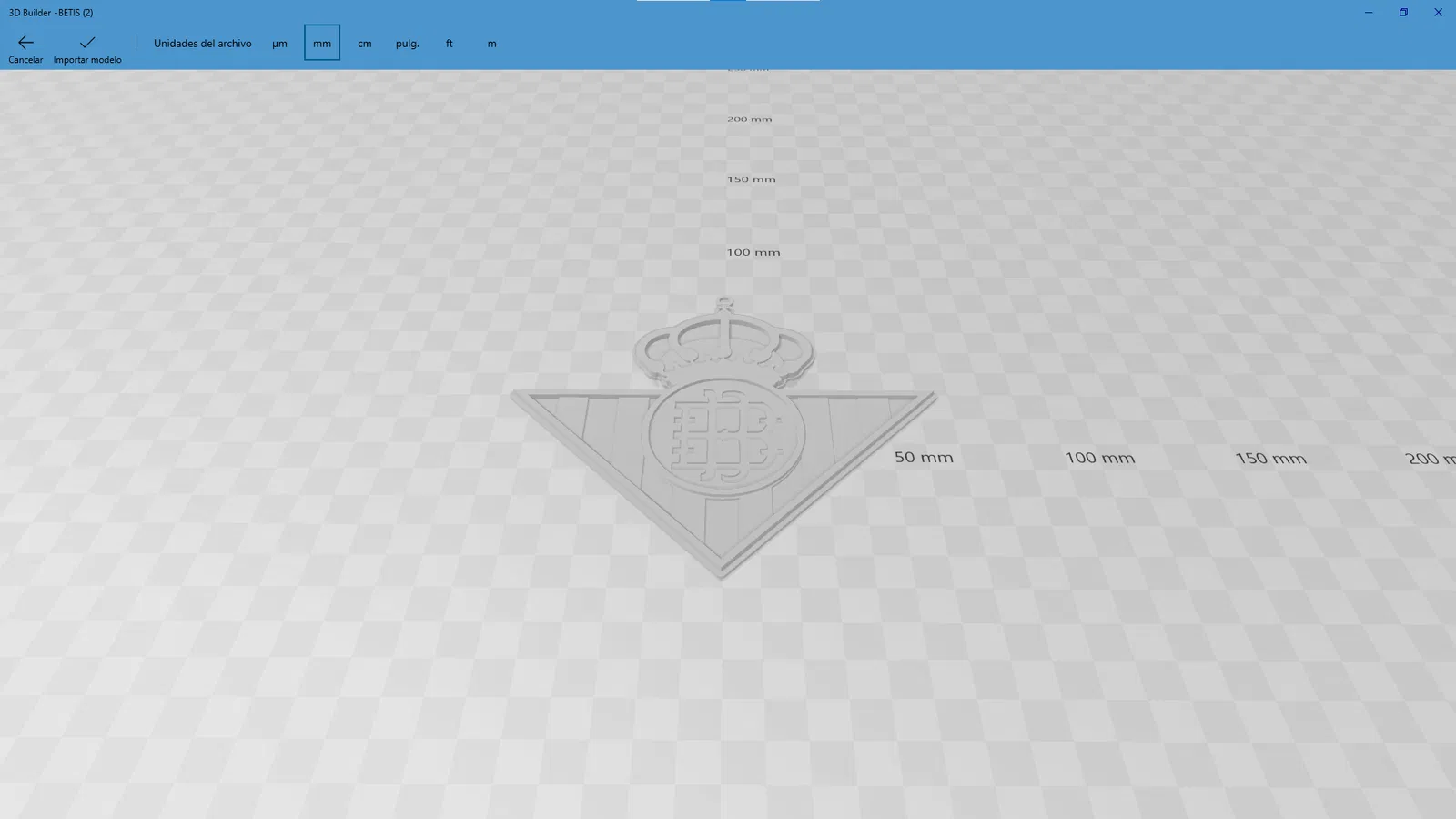Click the Cancelar back arrow icon
Screen dimensions: 1456x819
25,43
